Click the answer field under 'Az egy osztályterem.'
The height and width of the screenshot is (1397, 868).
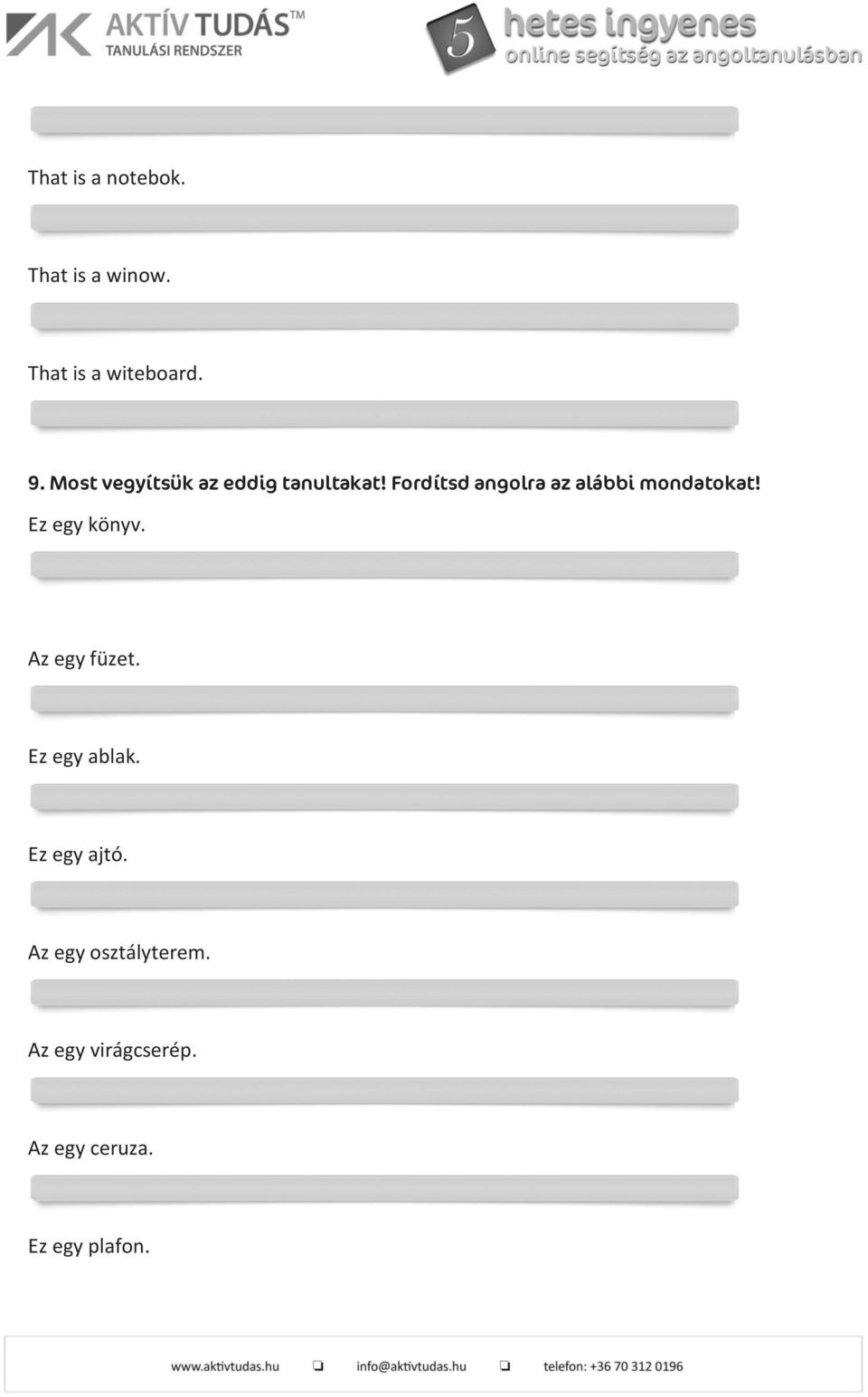point(384,994)
